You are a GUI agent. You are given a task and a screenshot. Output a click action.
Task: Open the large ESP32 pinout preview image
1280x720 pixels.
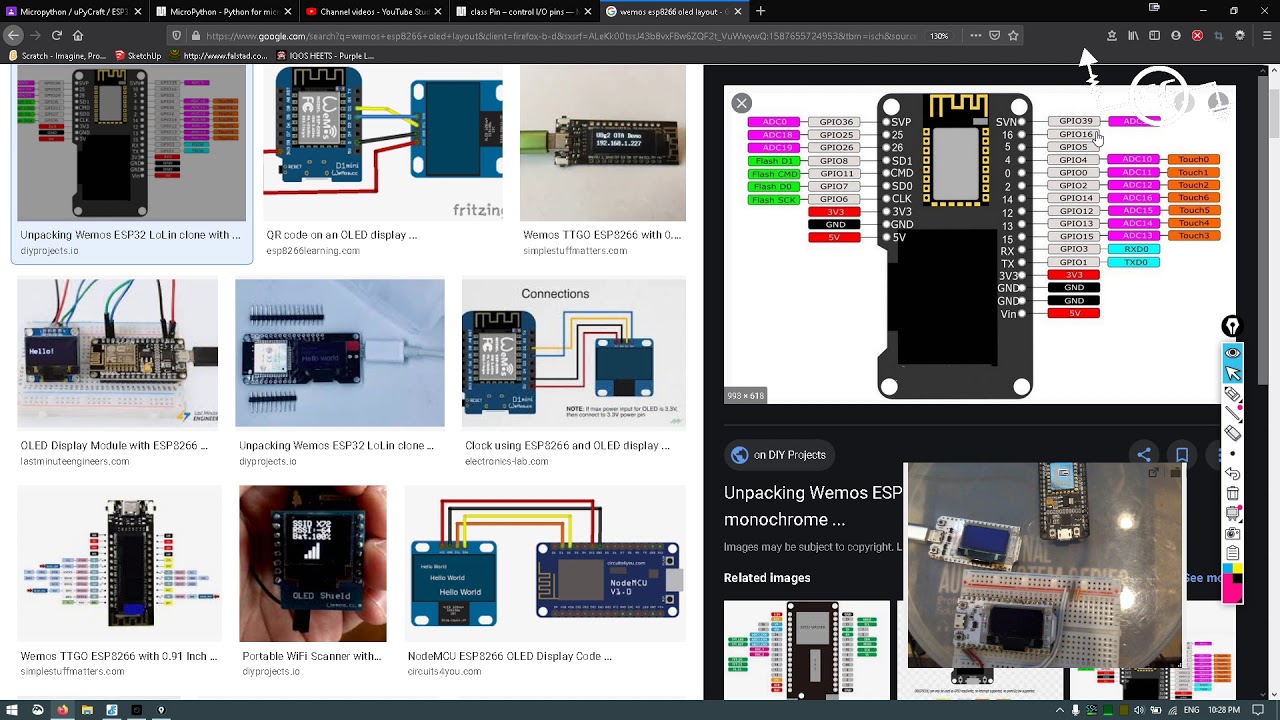[x=980, y=244]
